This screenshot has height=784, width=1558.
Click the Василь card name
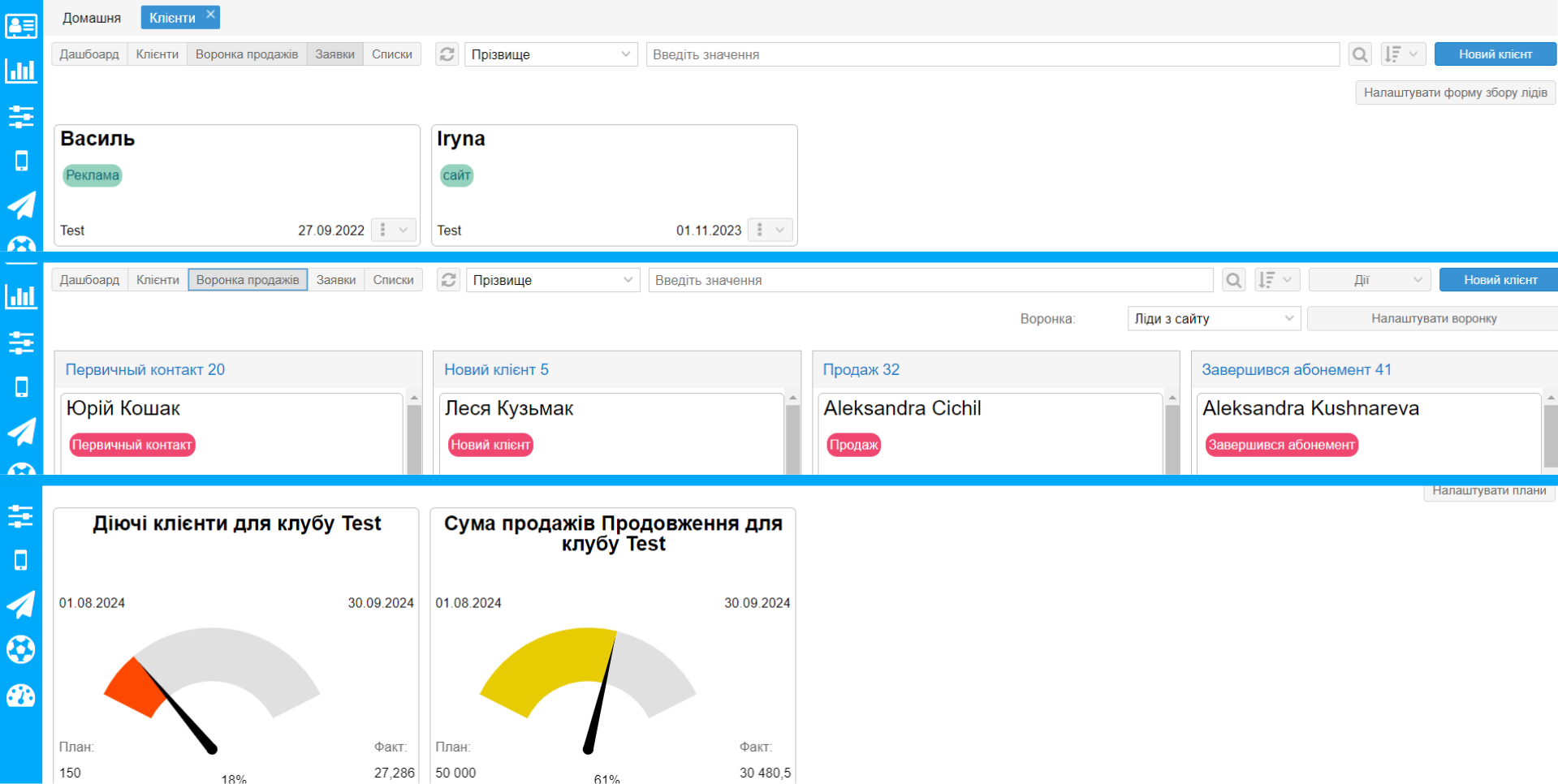point(97,139)
